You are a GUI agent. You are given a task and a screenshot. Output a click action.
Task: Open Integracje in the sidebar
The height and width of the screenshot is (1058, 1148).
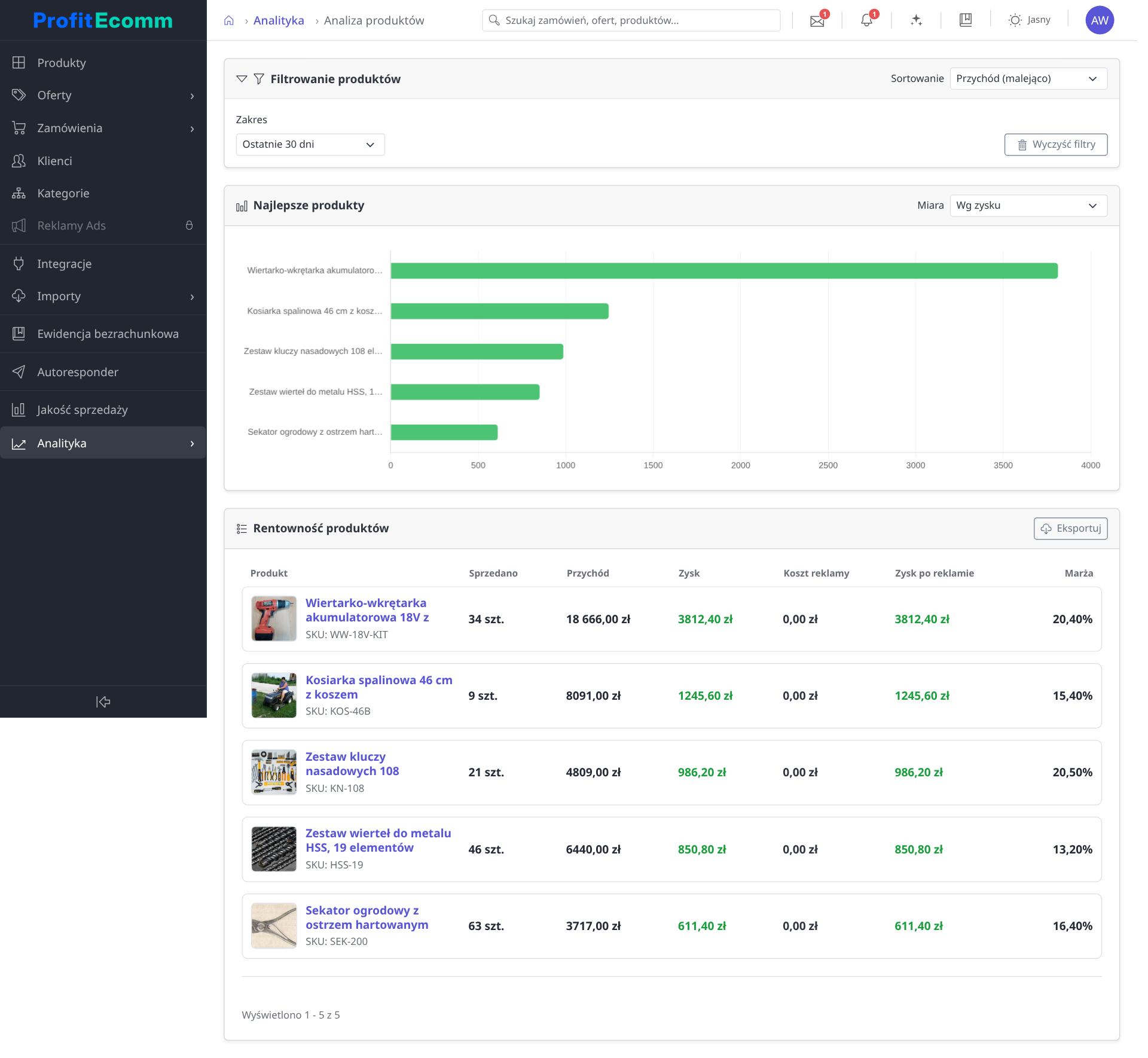[x=103, y=264]
